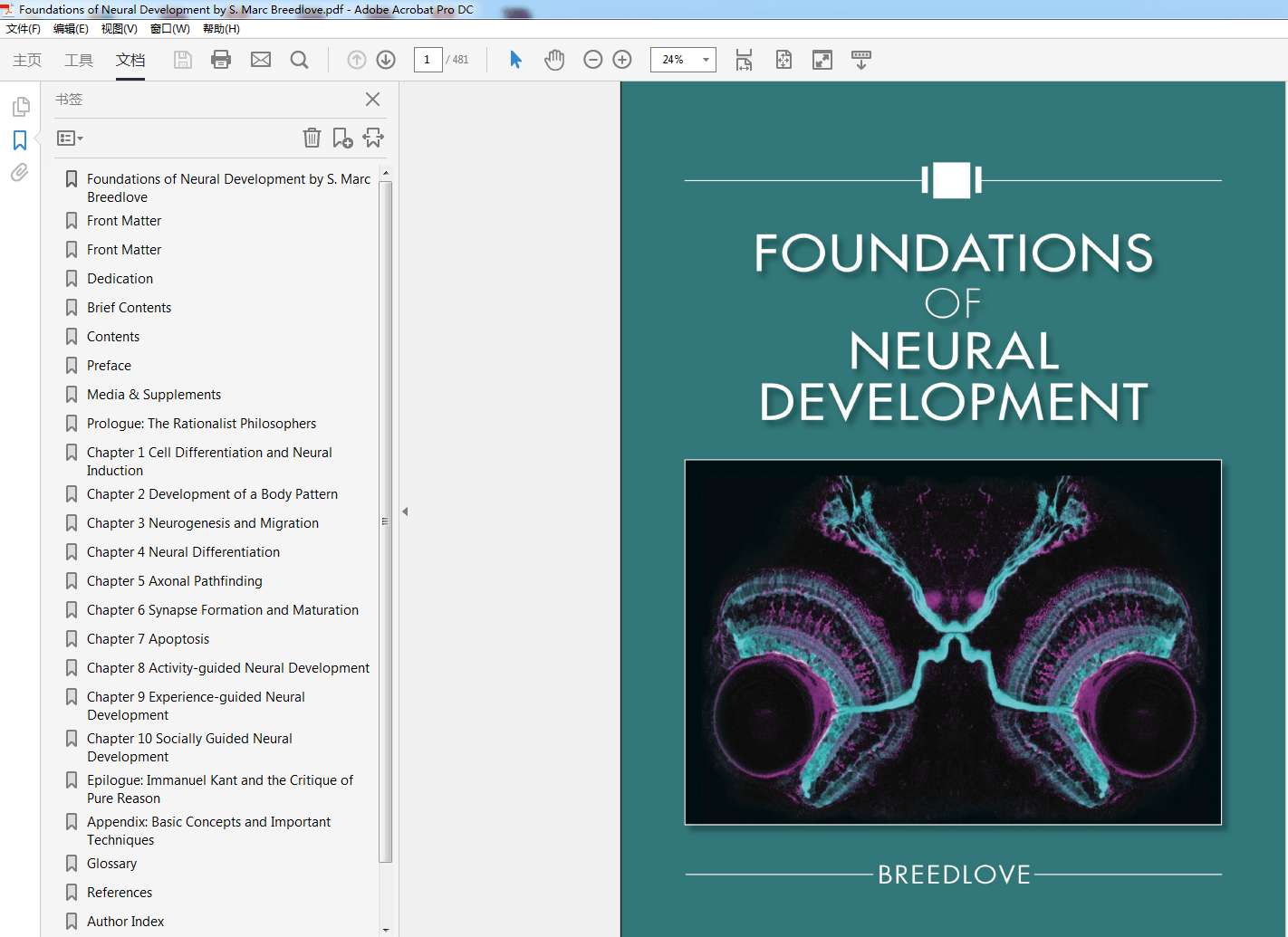Delete selected bookmark with trash icon
Image resolution: width=1288 pixels, height=937 pixels.
tap(312, 138)
